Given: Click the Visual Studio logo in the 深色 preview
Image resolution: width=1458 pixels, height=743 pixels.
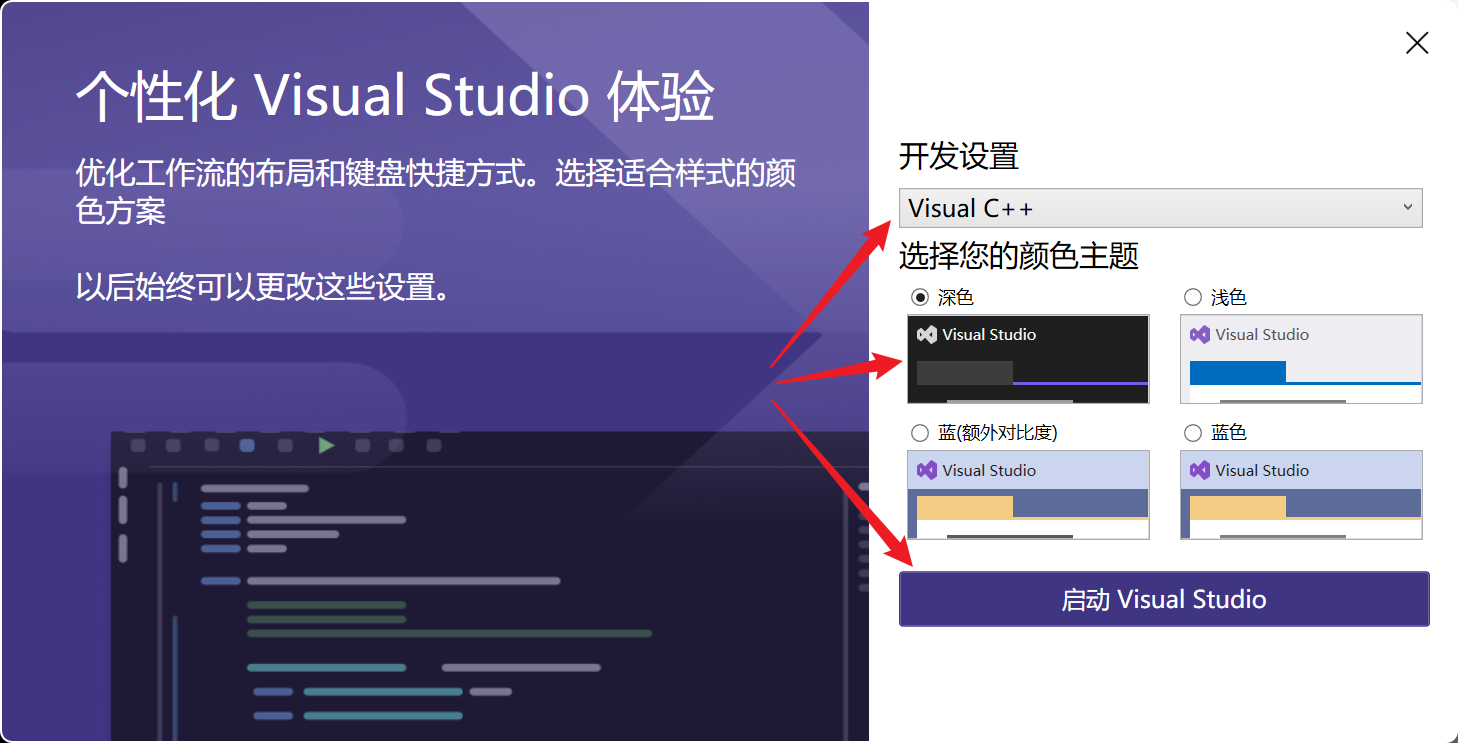Looking at the screenshot, I should tap(925, 334).
